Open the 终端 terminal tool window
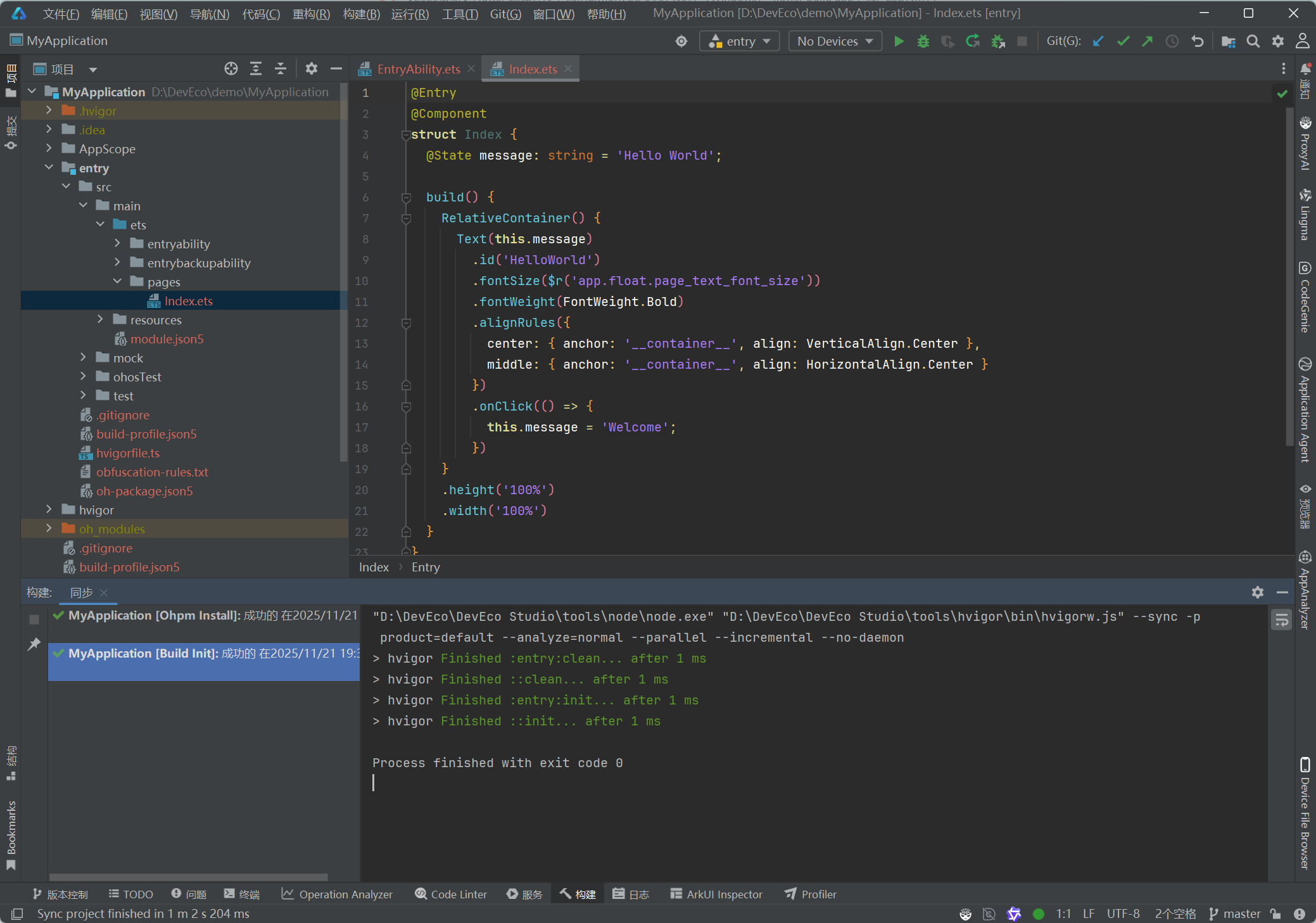The width and height of the screenshot is (1316, 923). coord(243,894)
